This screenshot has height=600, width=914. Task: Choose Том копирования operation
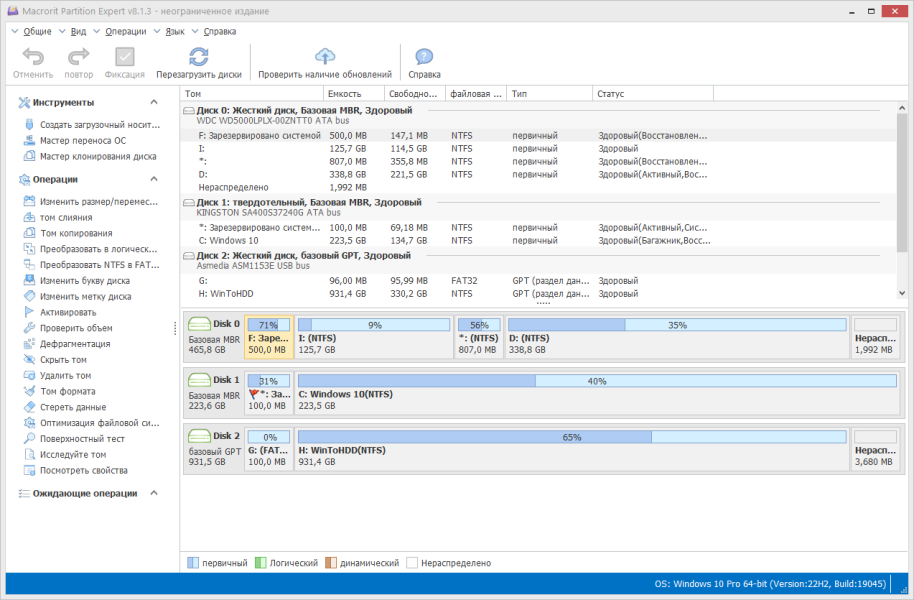76,233
